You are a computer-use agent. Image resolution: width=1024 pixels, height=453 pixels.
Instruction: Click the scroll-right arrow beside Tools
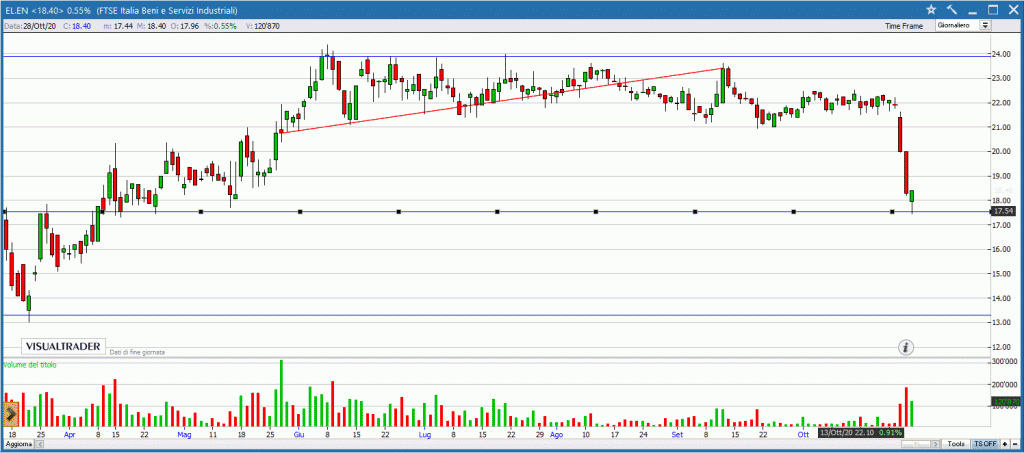pyautogui.click(x=935, y=444)
